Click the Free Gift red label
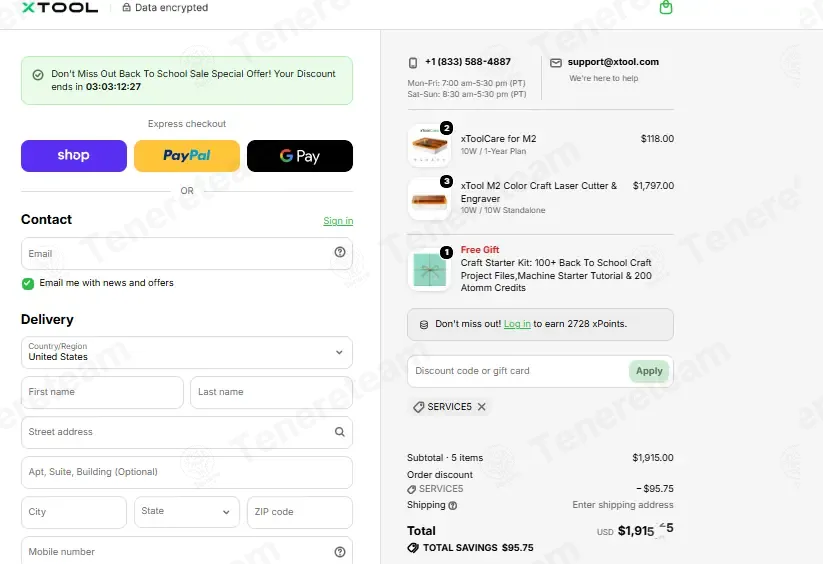 pos(480,250)
